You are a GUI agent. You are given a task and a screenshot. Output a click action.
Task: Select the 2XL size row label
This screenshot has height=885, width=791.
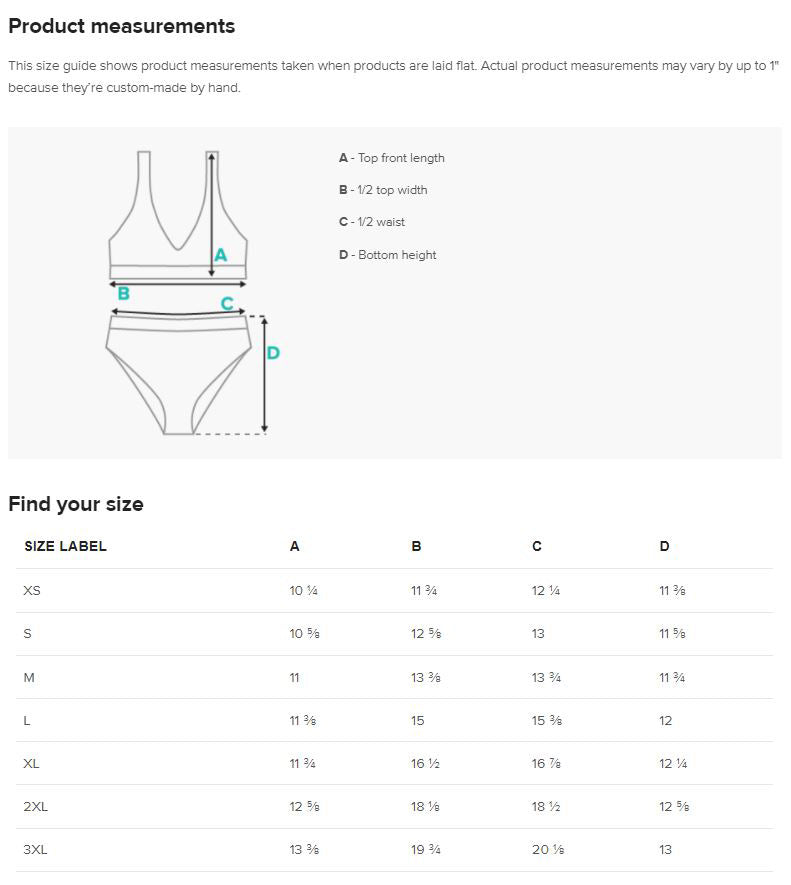pos(36,807)
